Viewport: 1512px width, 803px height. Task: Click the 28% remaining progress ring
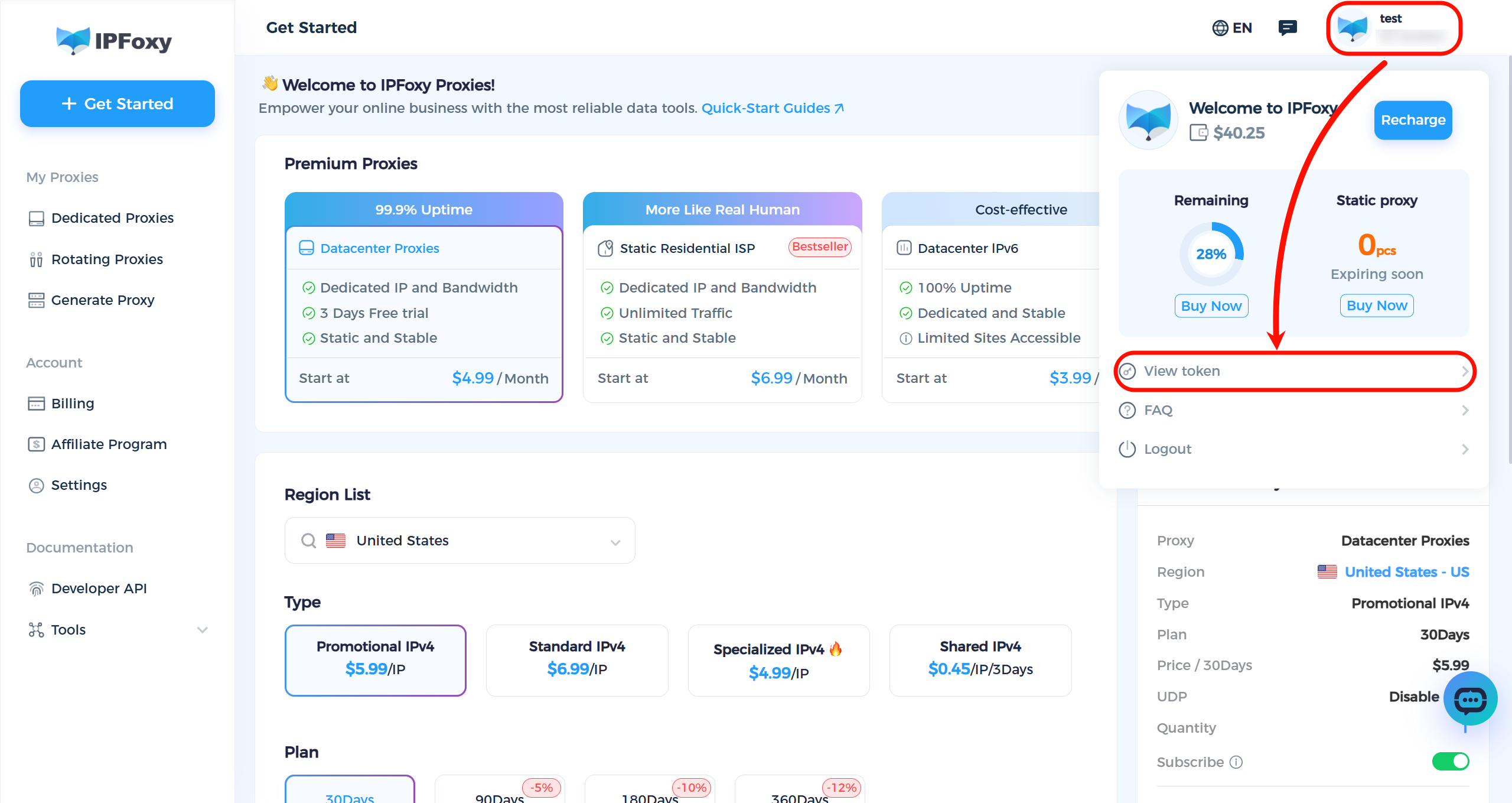pyautogui.click(x=1211, y=254)
